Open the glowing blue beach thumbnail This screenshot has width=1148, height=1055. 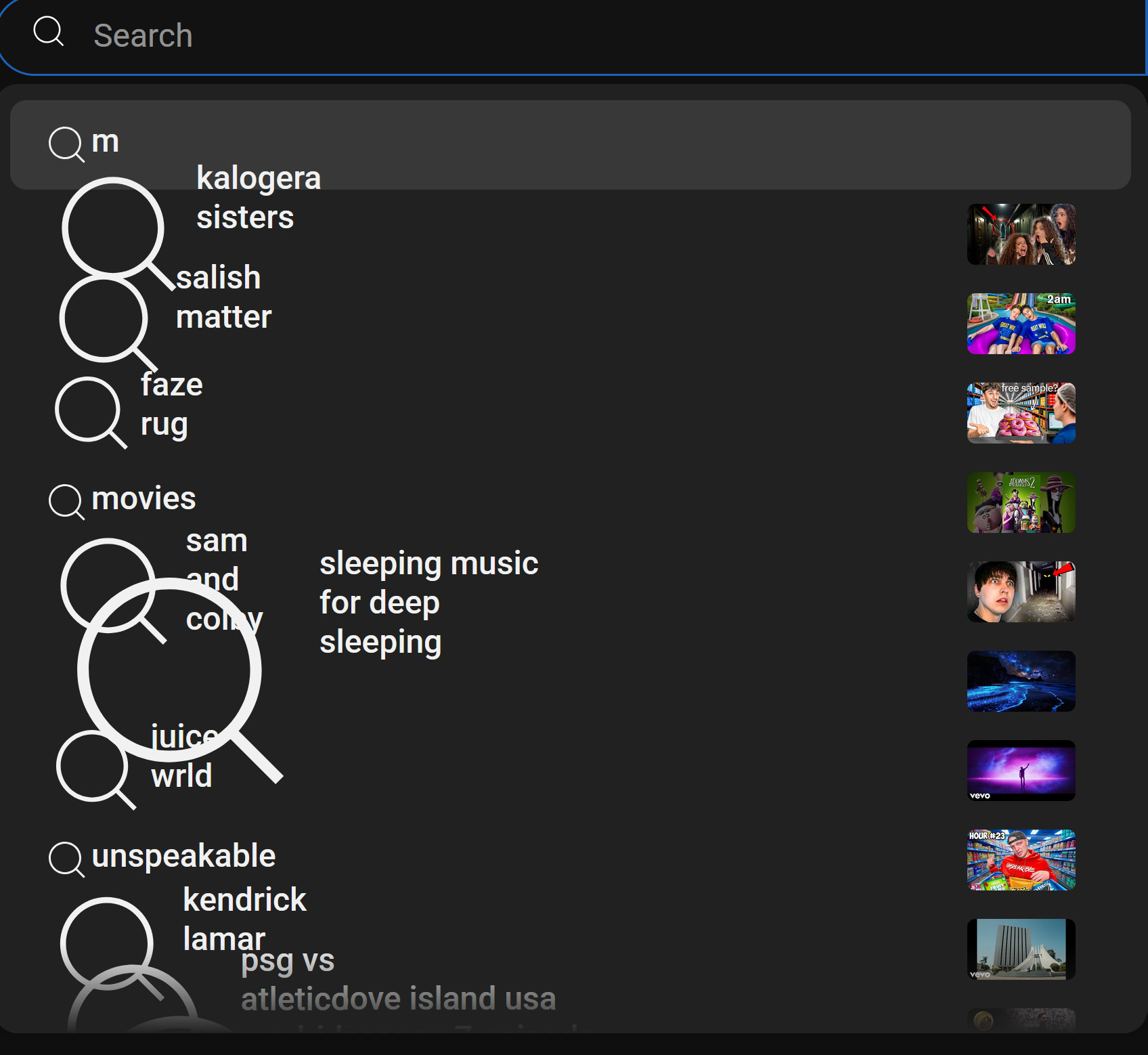pyautogui.click(x=1021, y=681)
